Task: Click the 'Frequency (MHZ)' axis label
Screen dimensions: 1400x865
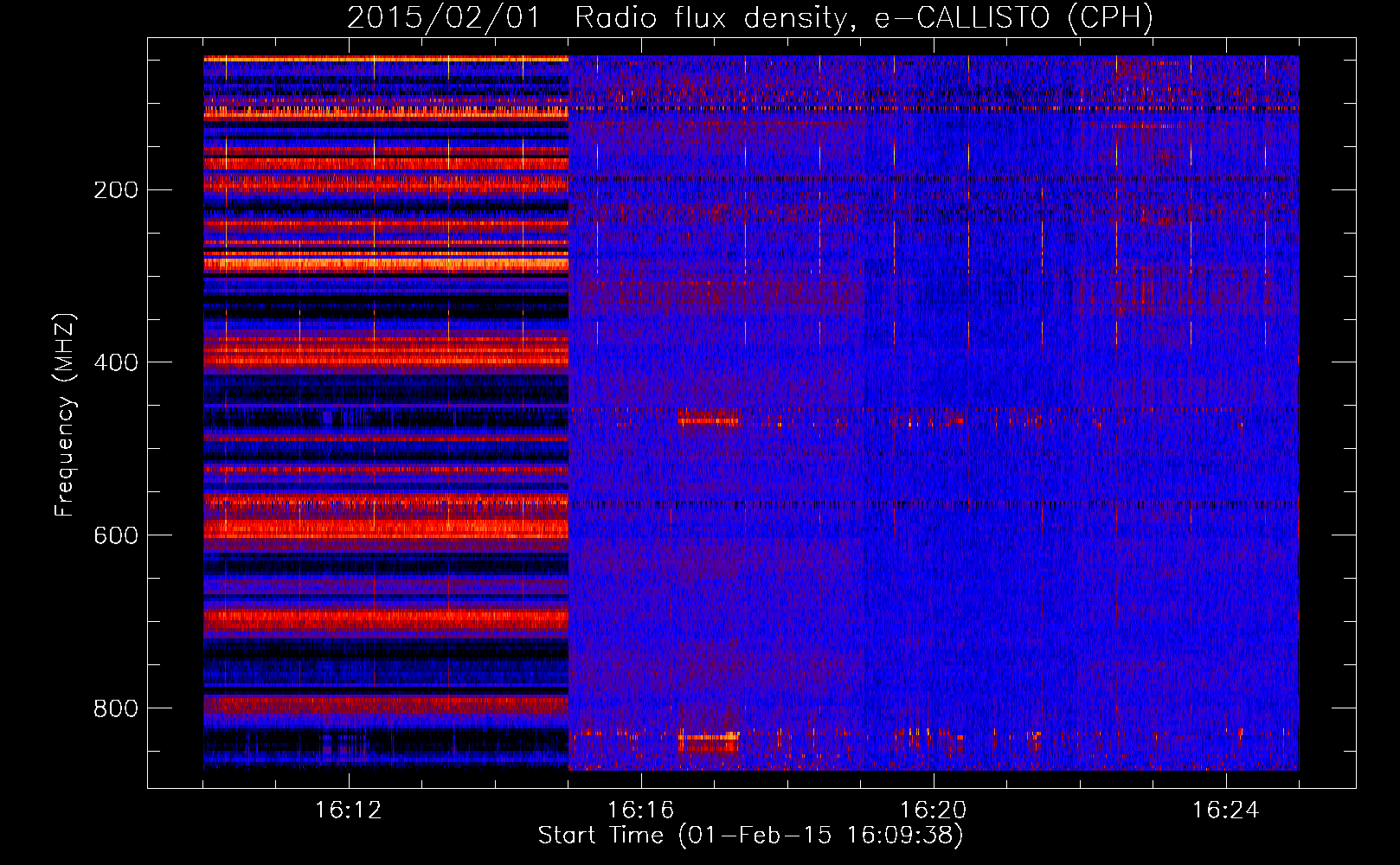Action: (x=65, y=415)
